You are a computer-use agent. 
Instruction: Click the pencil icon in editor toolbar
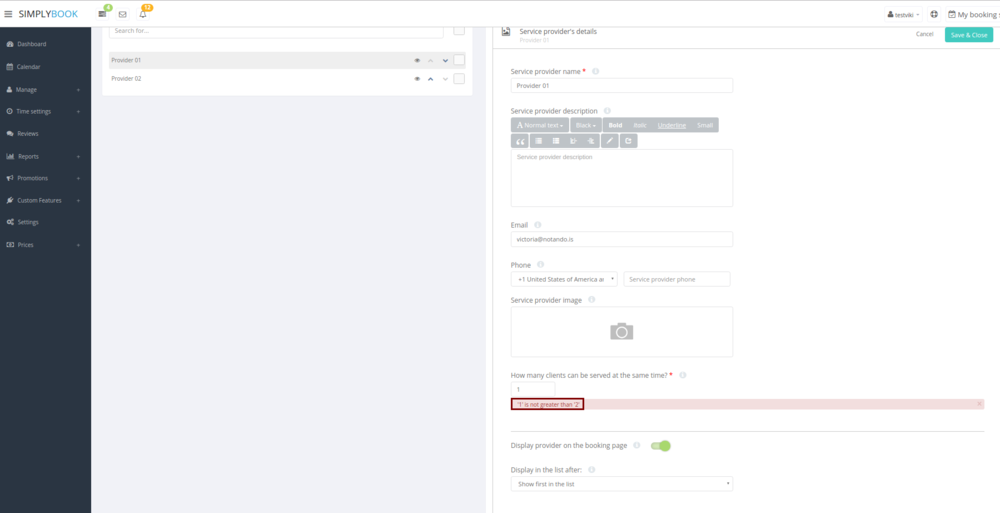pos(610,141)
